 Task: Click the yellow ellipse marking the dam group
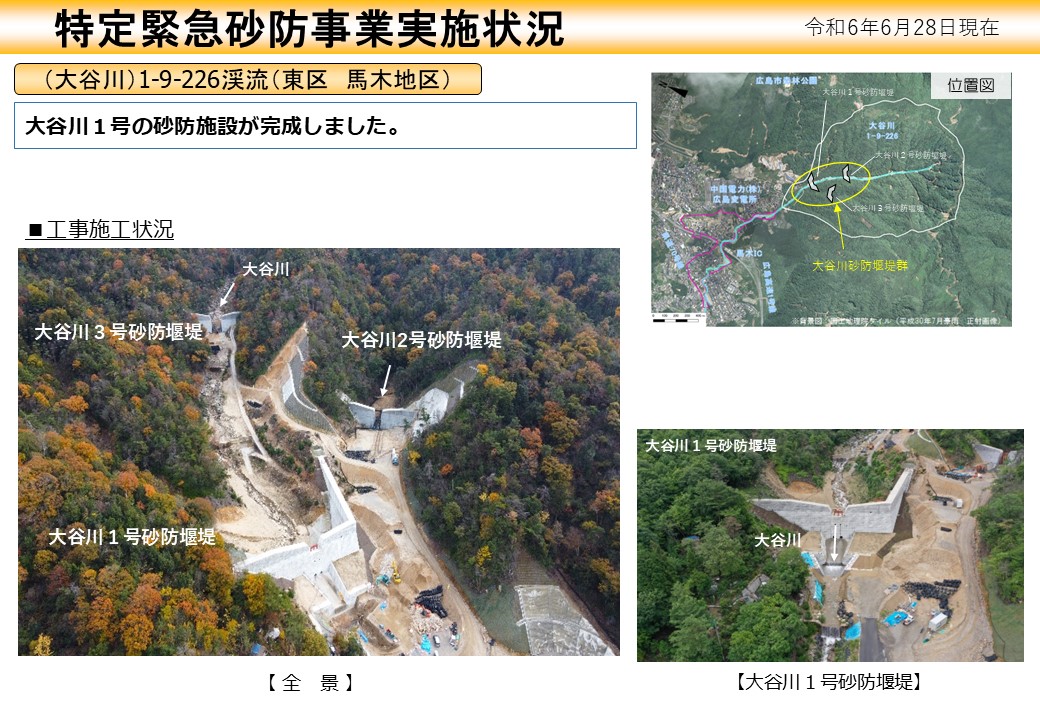[x=830, y=183]
